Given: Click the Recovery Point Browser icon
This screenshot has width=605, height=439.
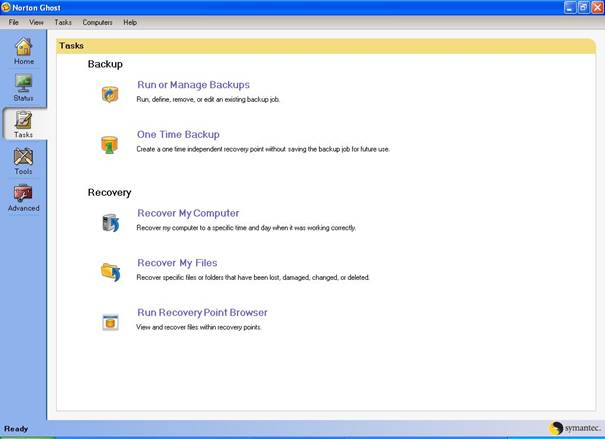Looking at the screenshot, I should pos(110,322).
